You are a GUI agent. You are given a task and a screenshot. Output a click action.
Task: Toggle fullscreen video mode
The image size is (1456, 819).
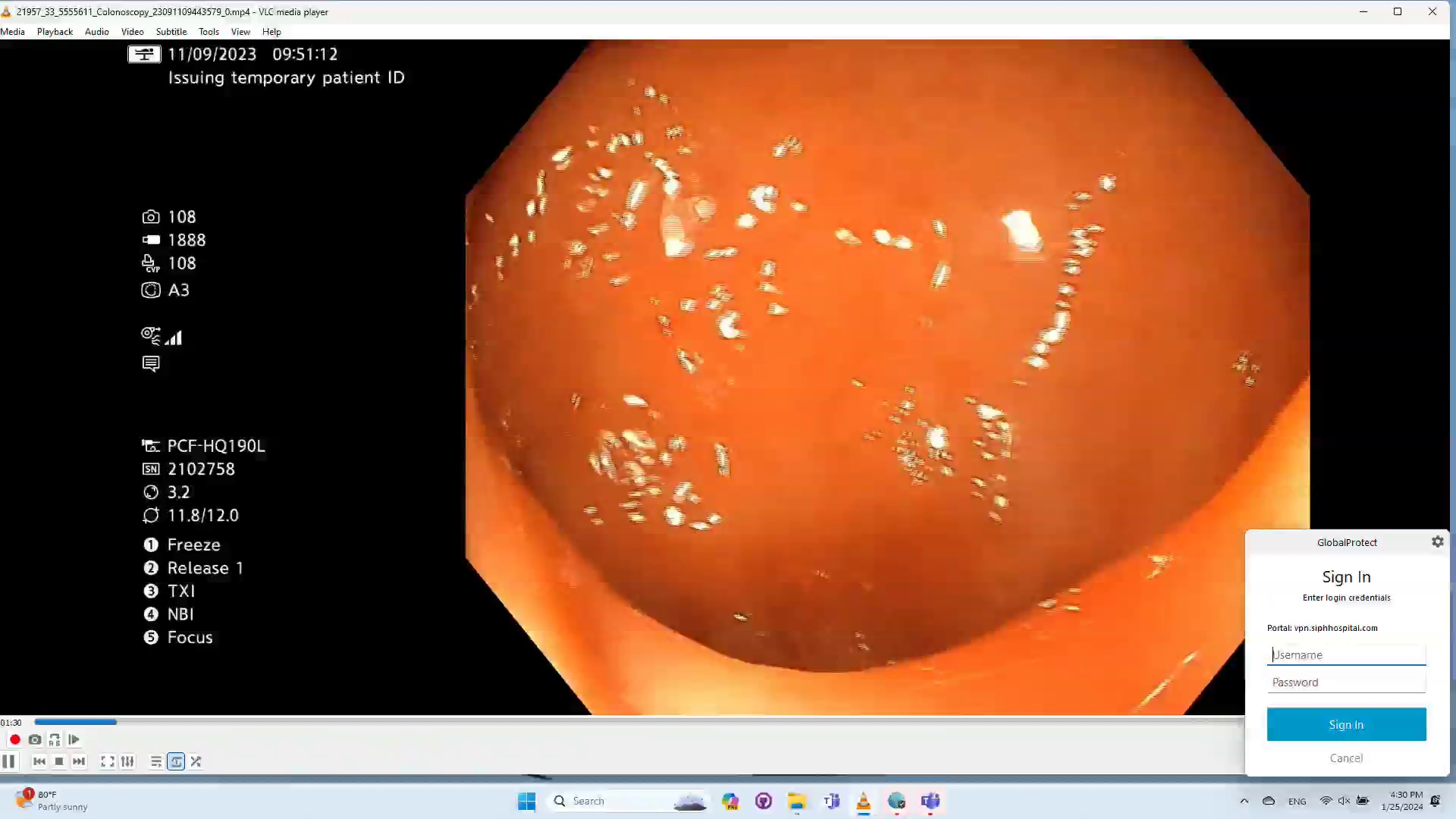[108, 761]
